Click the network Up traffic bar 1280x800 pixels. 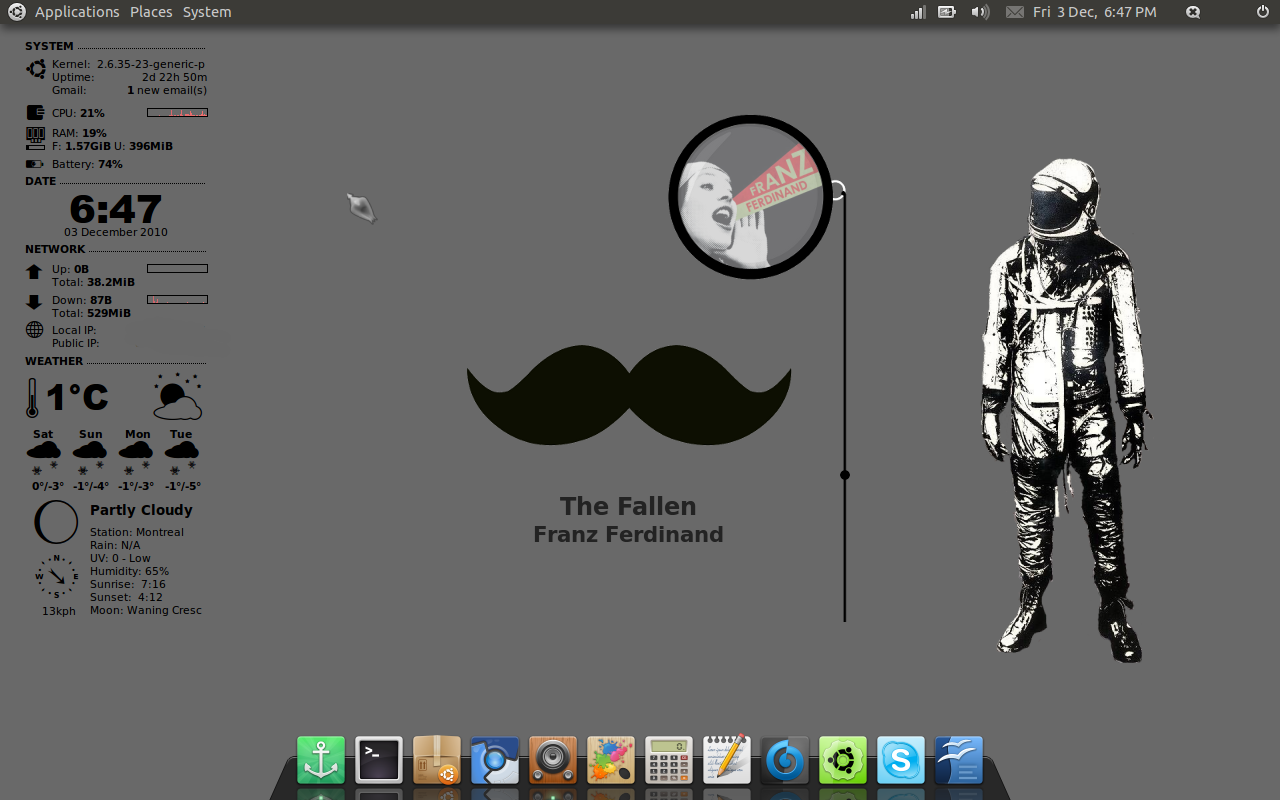pos(177,269)
